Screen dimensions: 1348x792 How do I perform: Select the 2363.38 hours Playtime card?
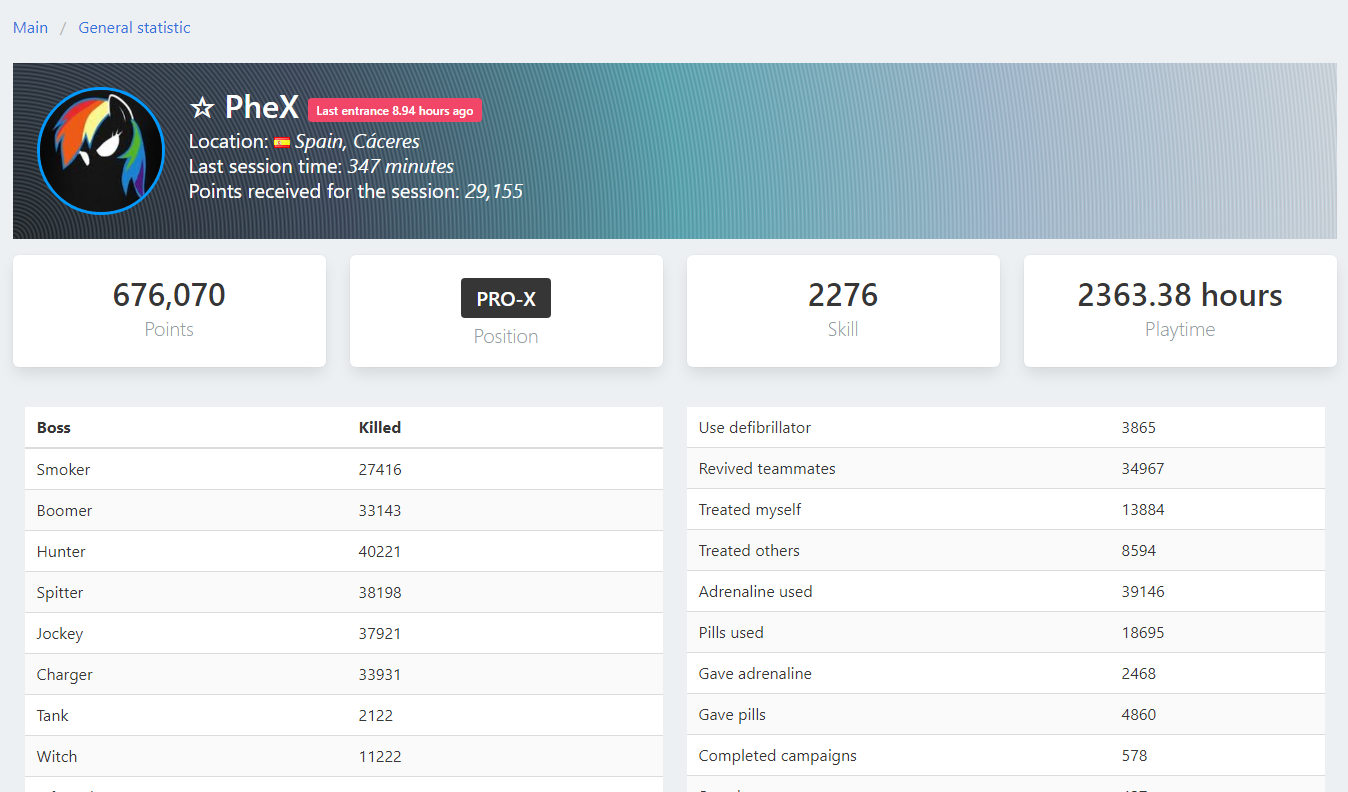click(x=1180, y=311)
